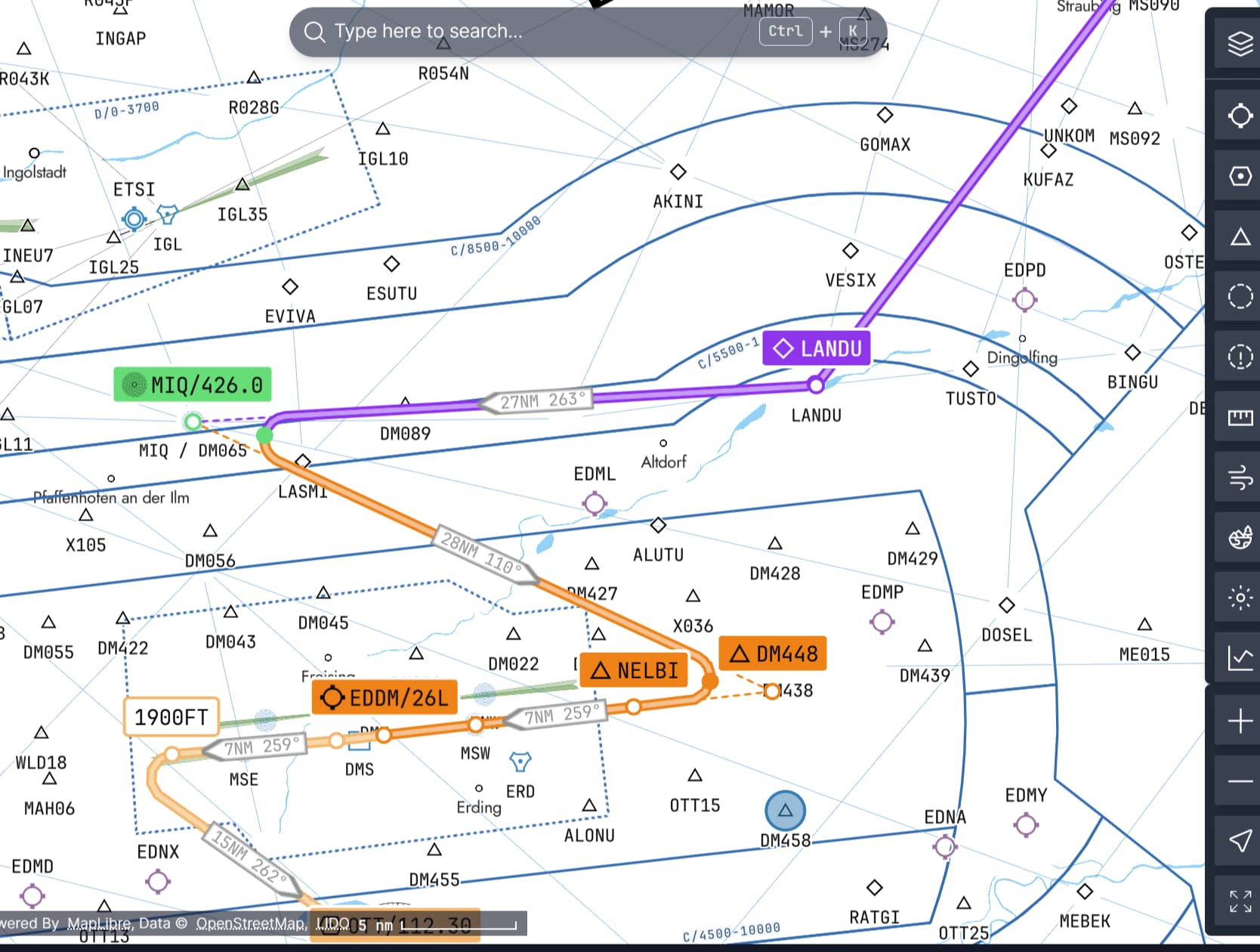The image size is (1260, 952).
Task: Toggle airports display icon in sidebar
Action: point(1240,116)
